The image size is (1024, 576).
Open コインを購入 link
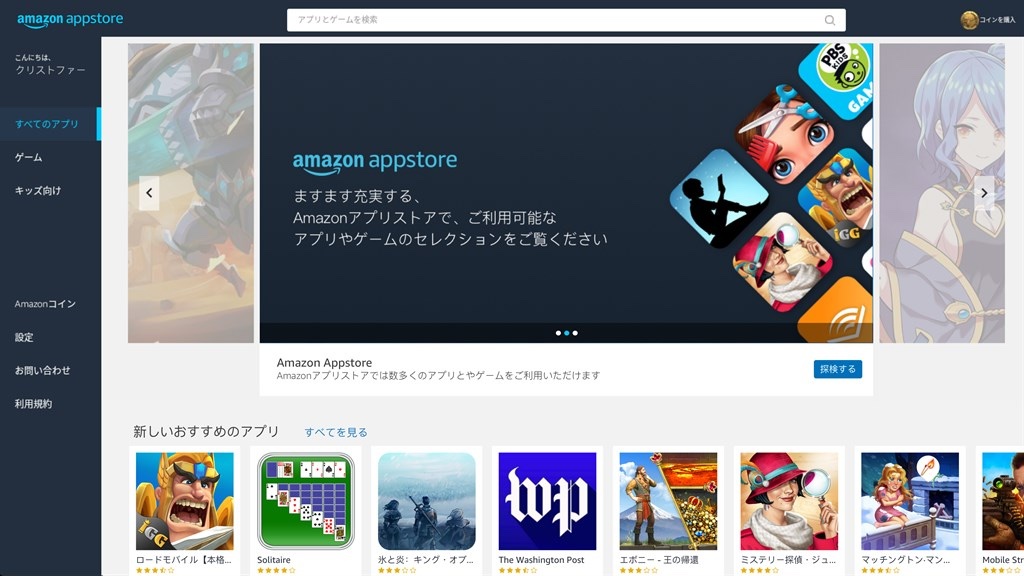(997, 20)
